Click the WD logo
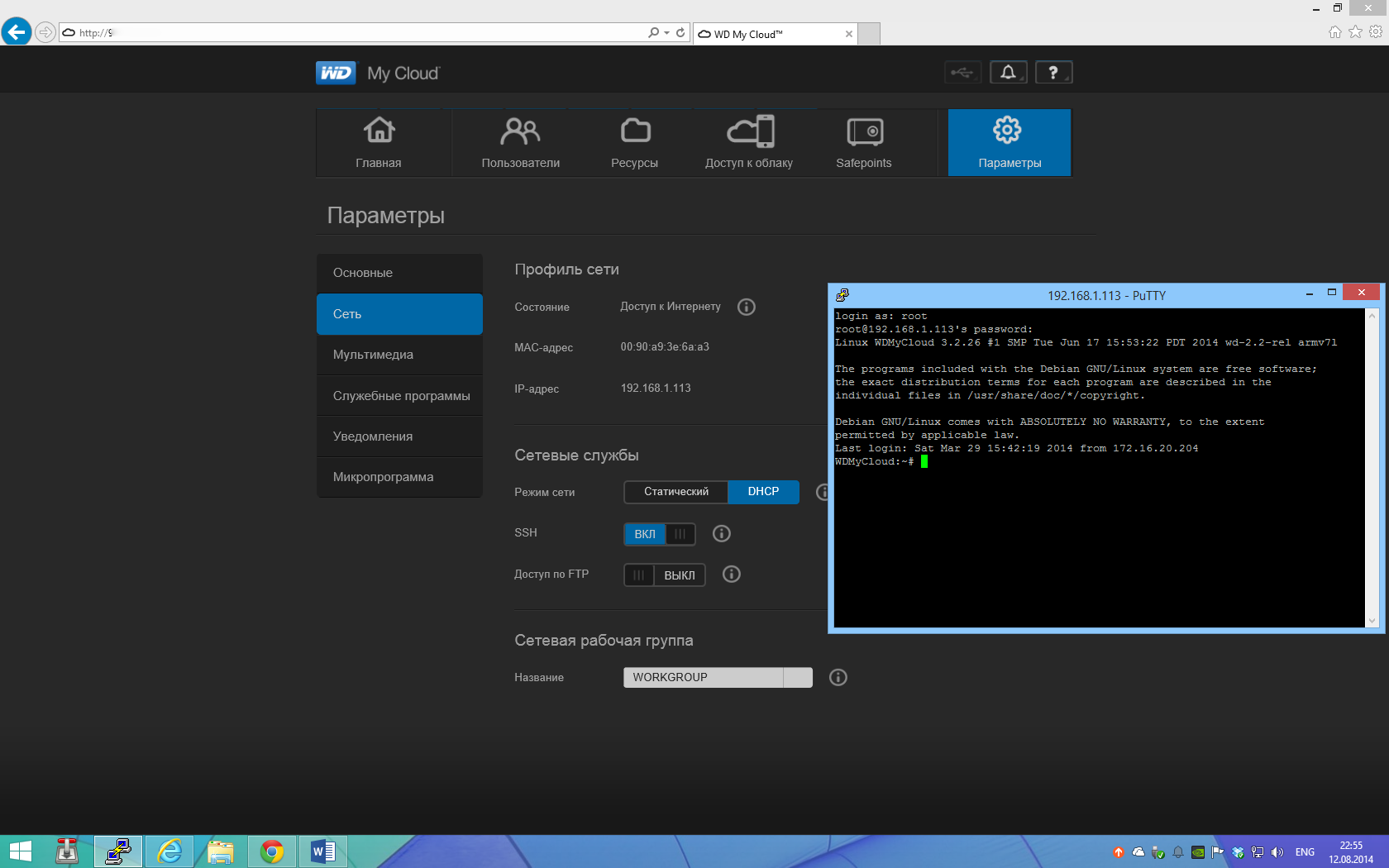This screenshot has width=1389, height=868. coord(336,73)
